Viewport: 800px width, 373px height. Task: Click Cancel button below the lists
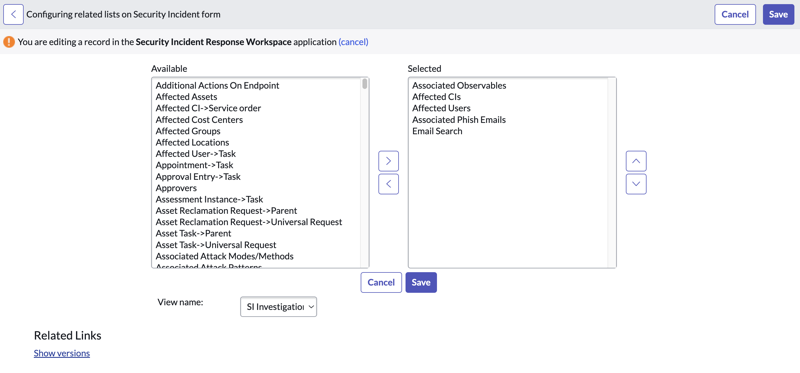pyautogui.click(x=381, y=282)
